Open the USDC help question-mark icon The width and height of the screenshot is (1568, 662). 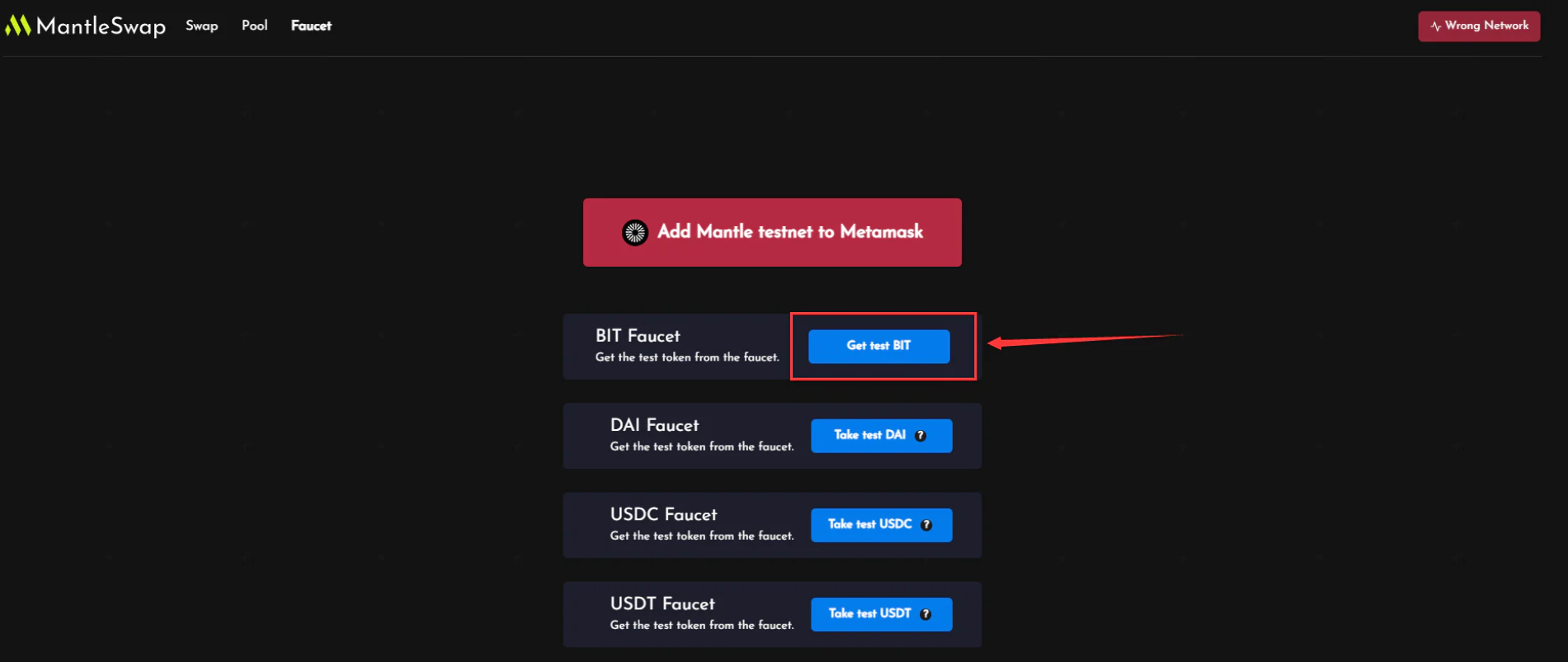[926, 525]
